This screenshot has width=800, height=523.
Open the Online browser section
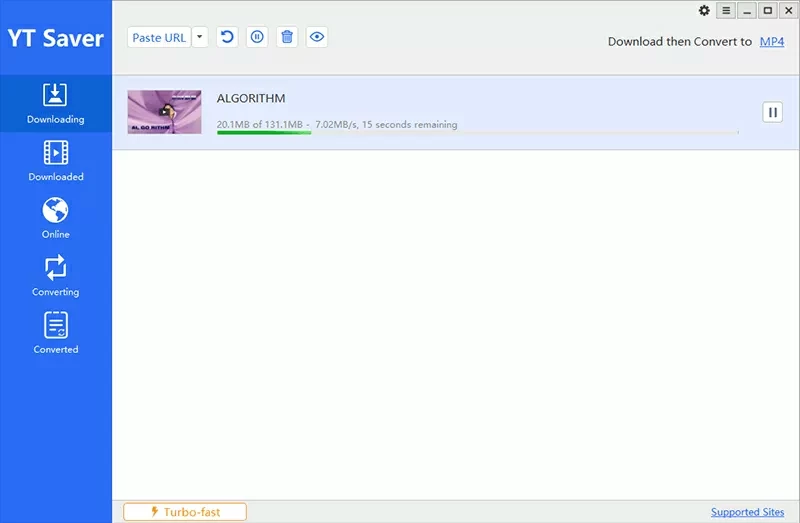(56, 218)
